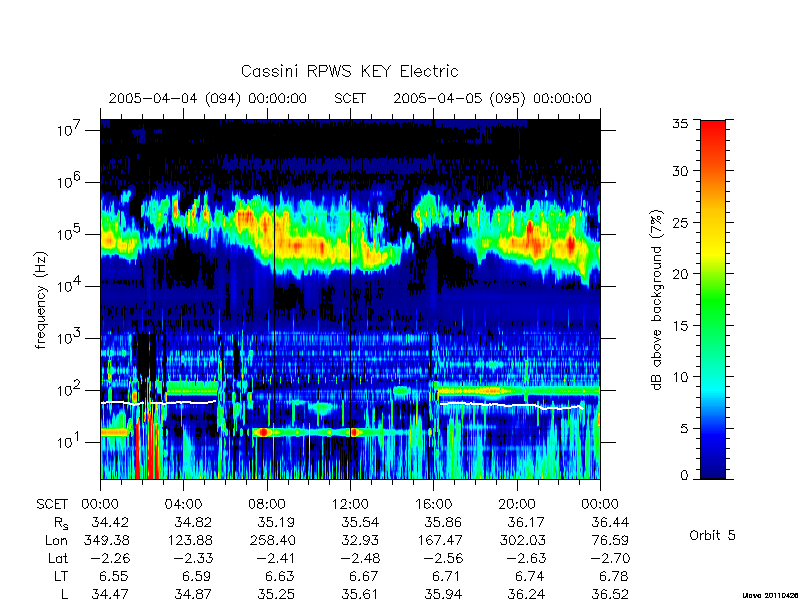800x600 pixels.
Task: Click the L value 34.47
Action: tap(110, 594)
